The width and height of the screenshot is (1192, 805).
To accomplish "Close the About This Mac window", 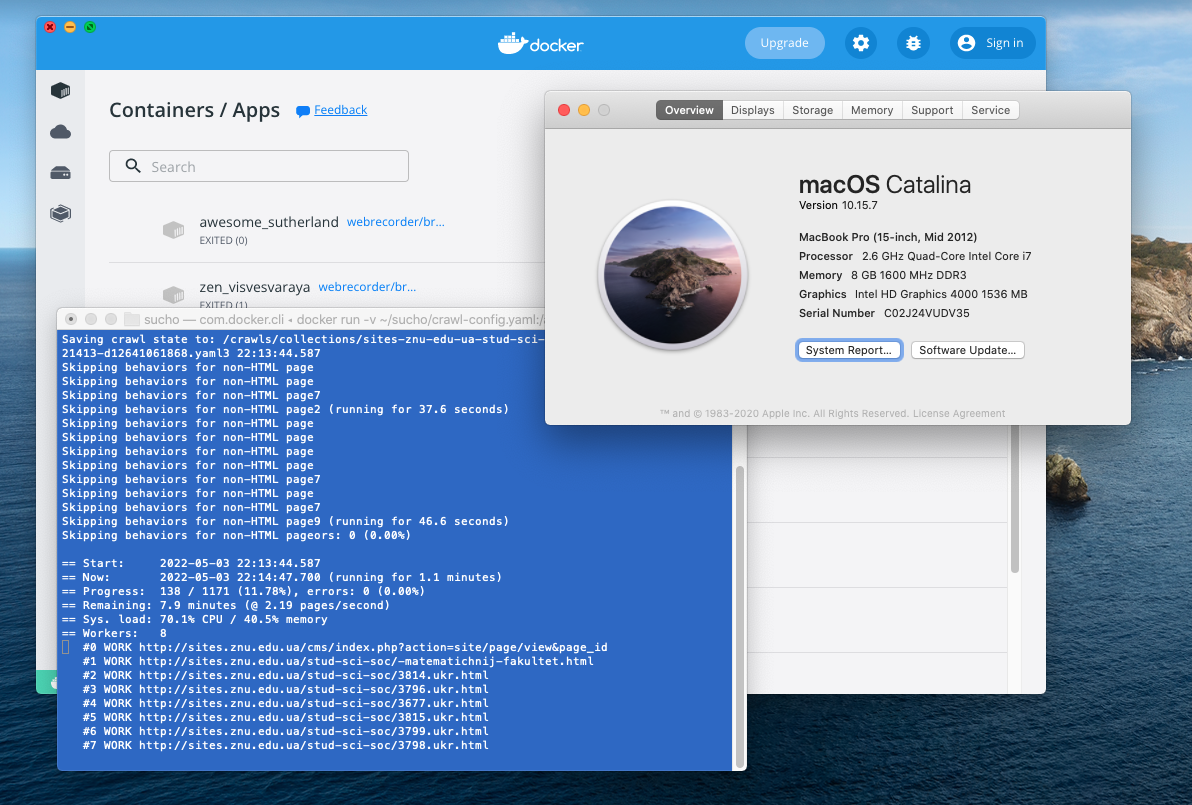I will pos(564,110).
